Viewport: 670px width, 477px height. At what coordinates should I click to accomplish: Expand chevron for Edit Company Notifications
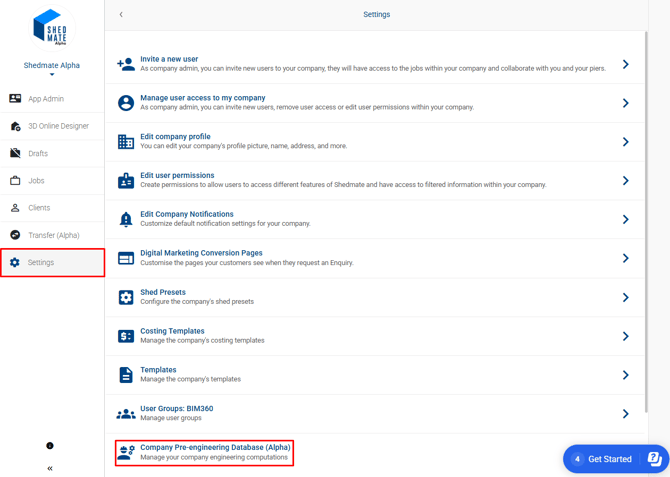[626, 219]
